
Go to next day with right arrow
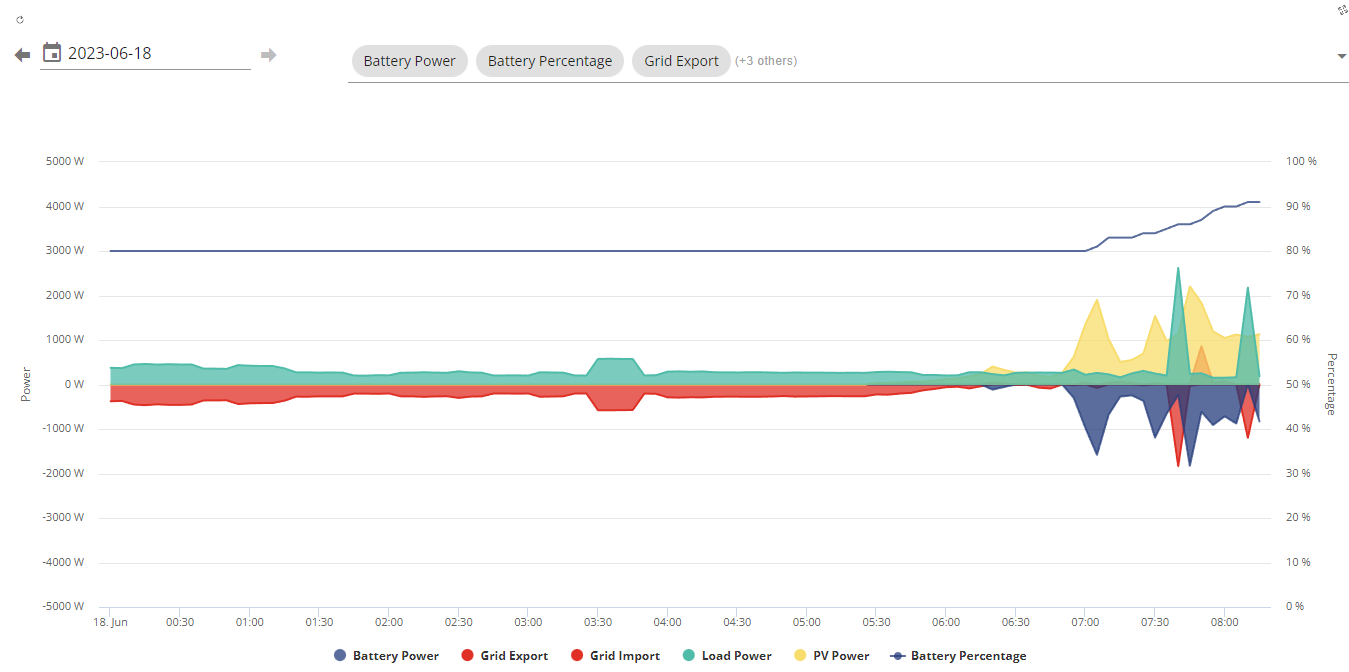pos(268,54)
